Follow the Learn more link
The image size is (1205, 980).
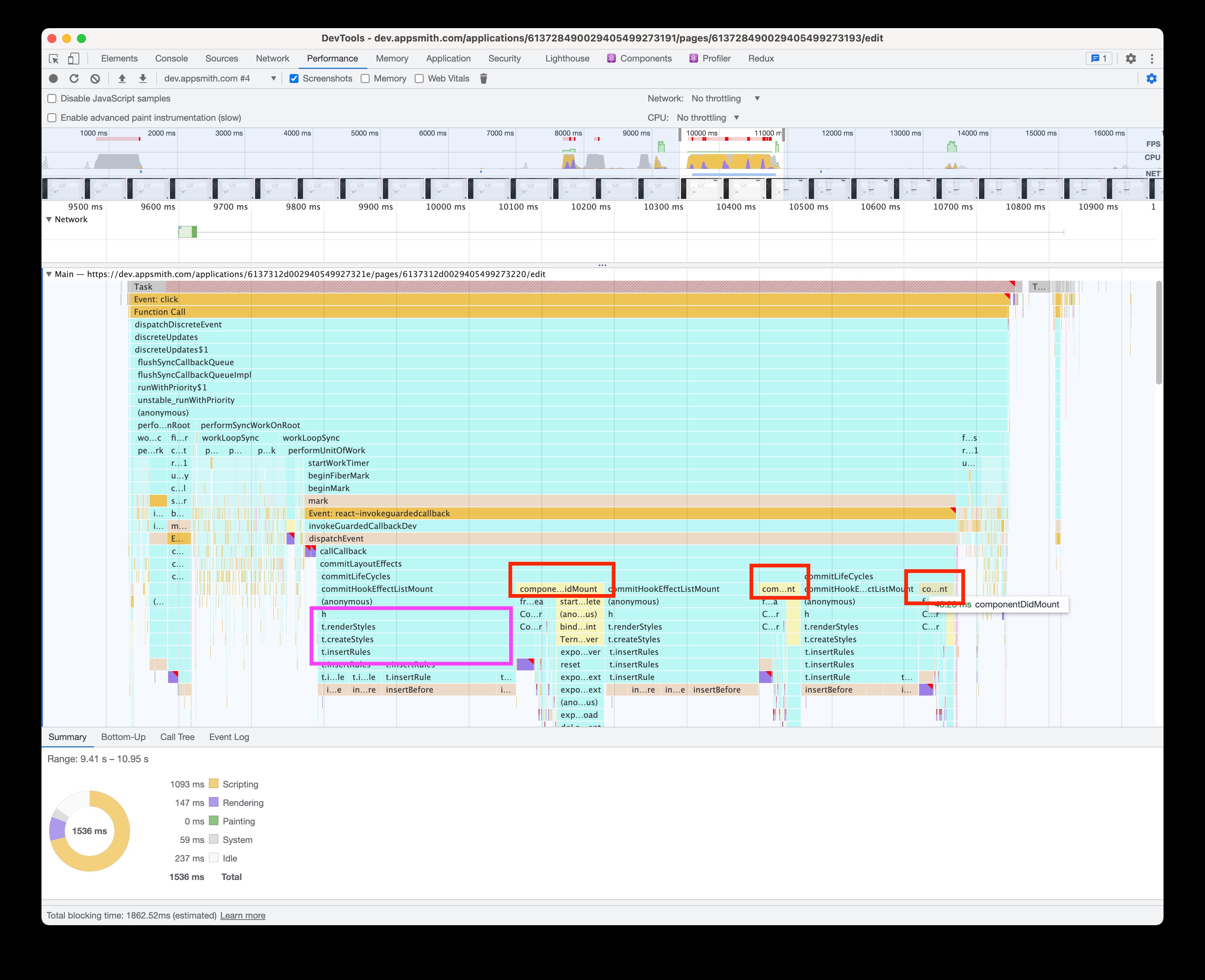(x=243, y=915)
